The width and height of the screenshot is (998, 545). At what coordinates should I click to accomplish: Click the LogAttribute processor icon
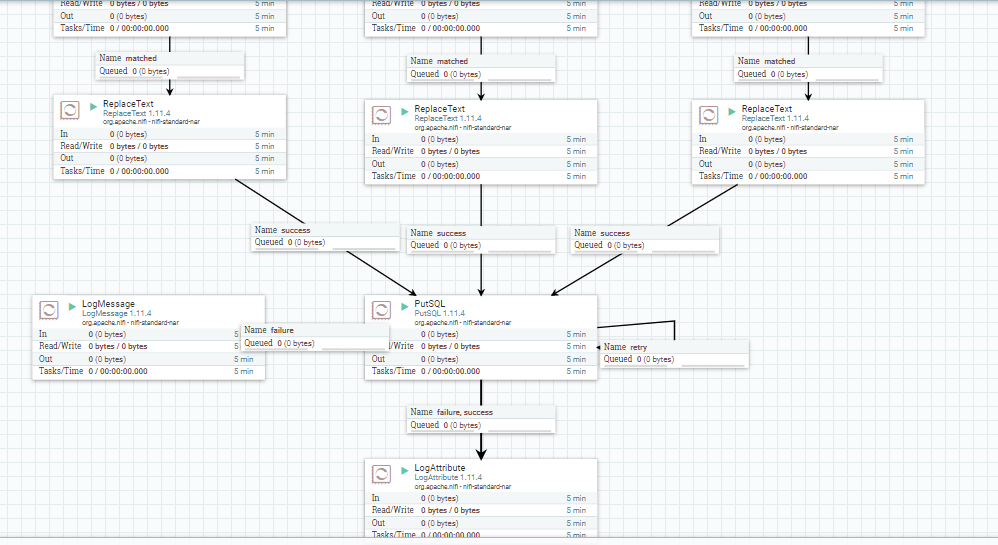pyautogui.click(x=381, y=474)
